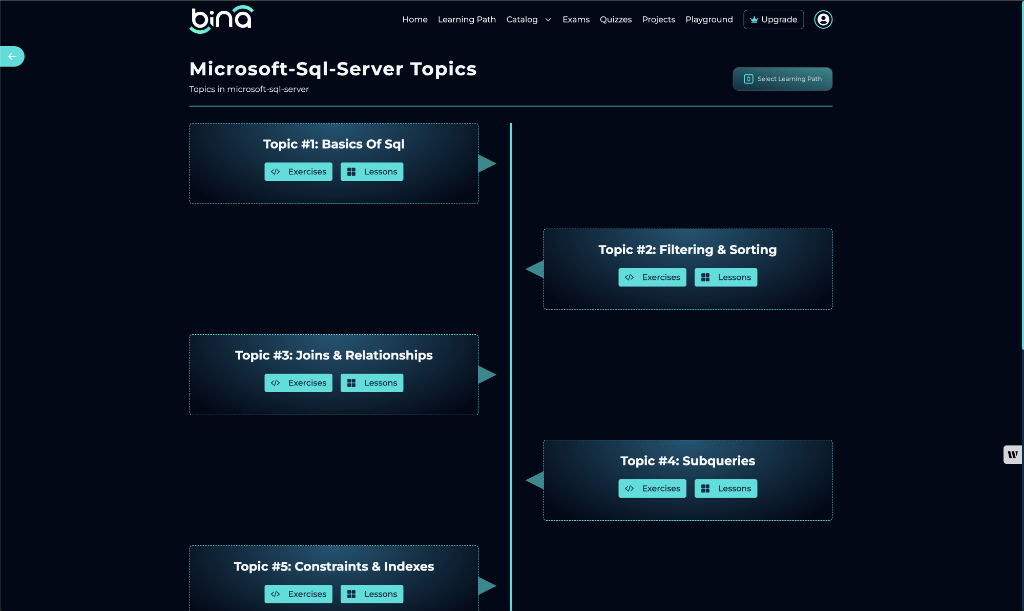Open Lessons for Topic #1 Basics Of Sql
This screenshot has height=611, width=1024.
coord(372,172)
